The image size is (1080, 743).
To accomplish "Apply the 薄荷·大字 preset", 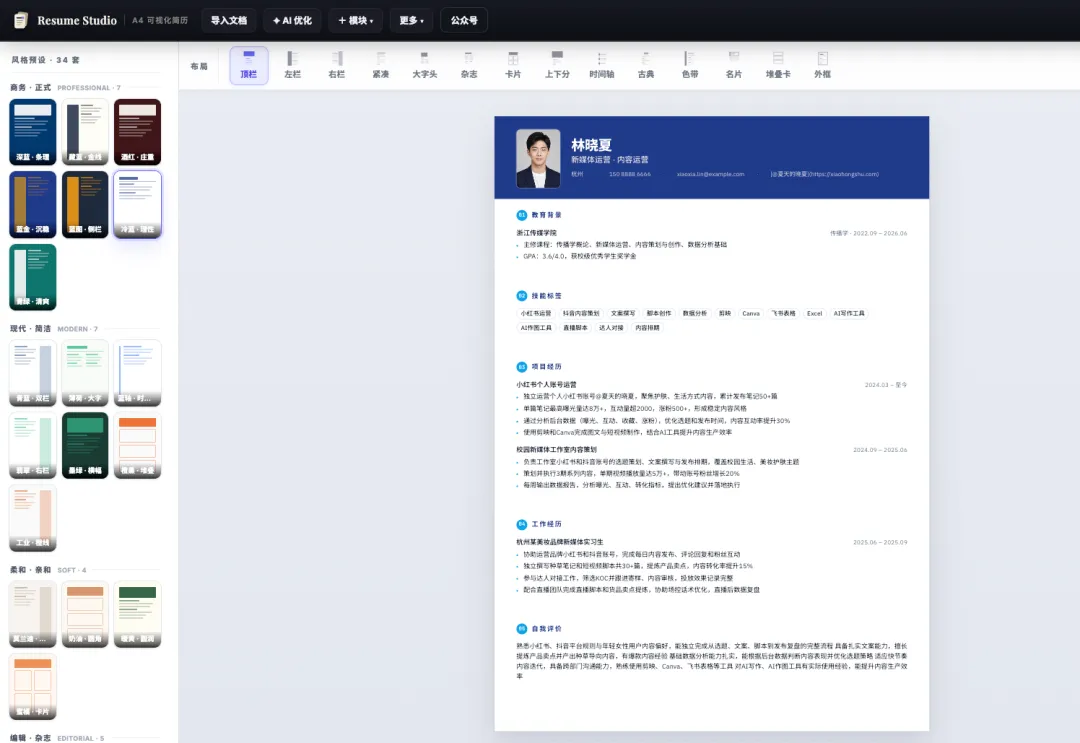I will pos(85,373).
